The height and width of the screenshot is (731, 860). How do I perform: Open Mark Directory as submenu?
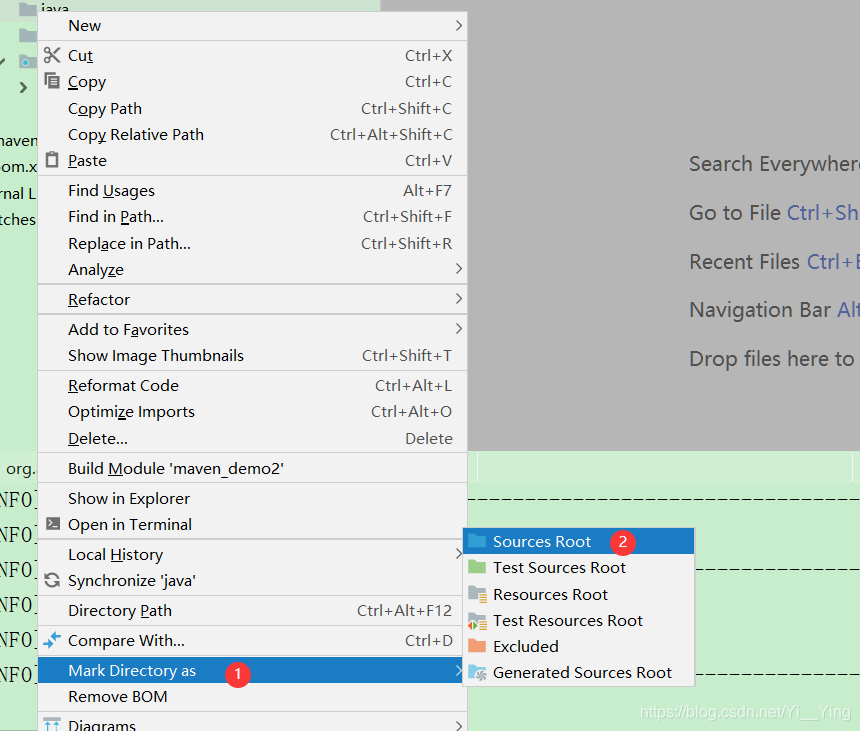pyautogui.click(x=252, y=670)
